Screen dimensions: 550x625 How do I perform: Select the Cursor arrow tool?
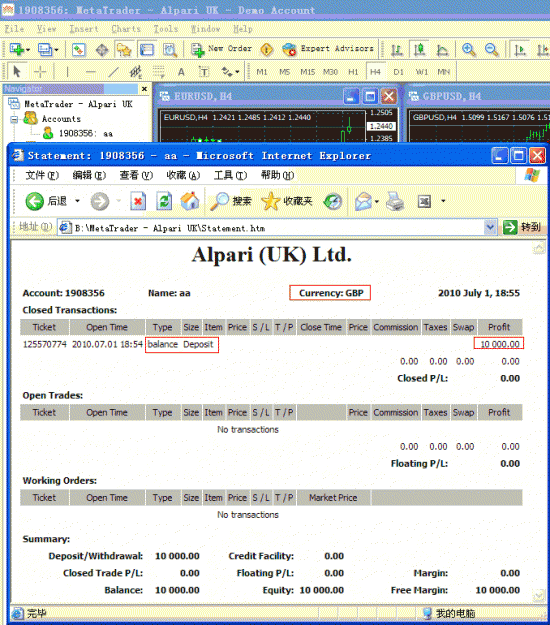pos(17,72)
